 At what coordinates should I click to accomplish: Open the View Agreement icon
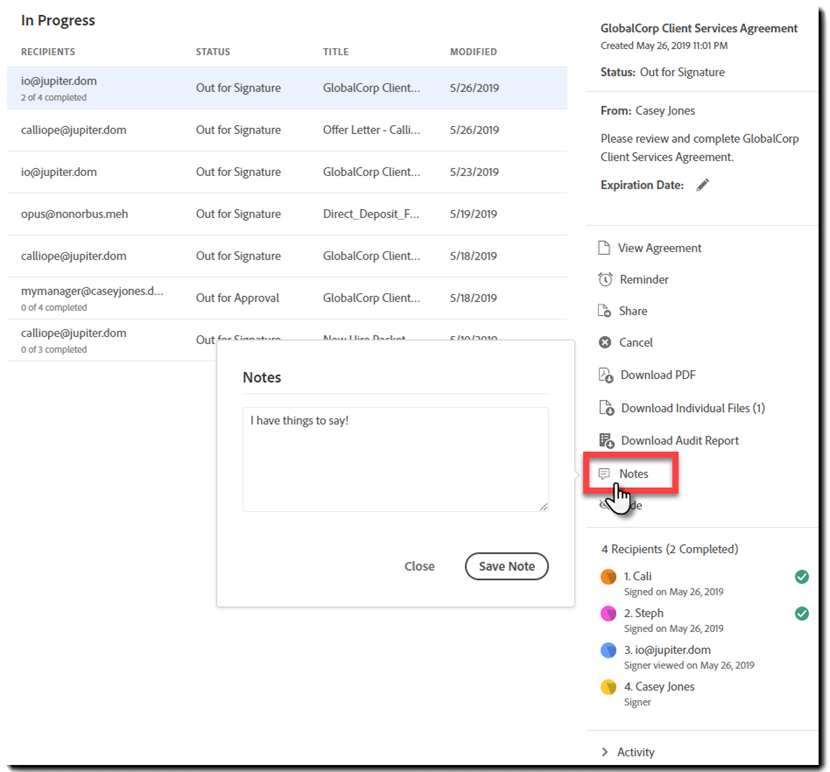tap(603, 247)
